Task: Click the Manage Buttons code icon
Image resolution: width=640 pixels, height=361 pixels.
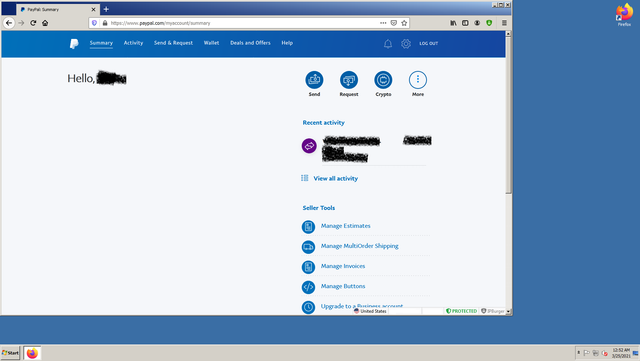Action: pos(308,287)
